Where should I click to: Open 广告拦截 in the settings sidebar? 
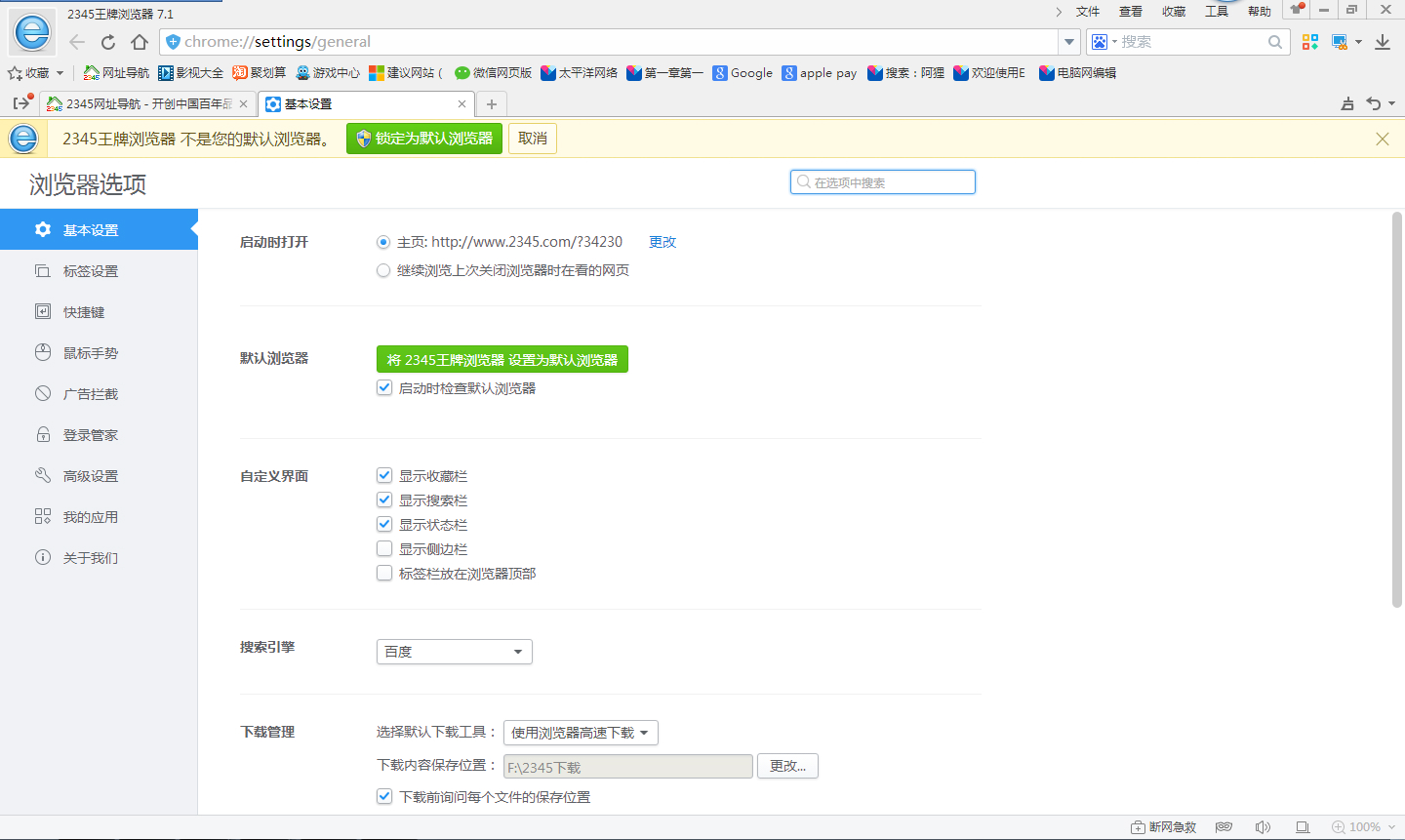coord(99,394)
